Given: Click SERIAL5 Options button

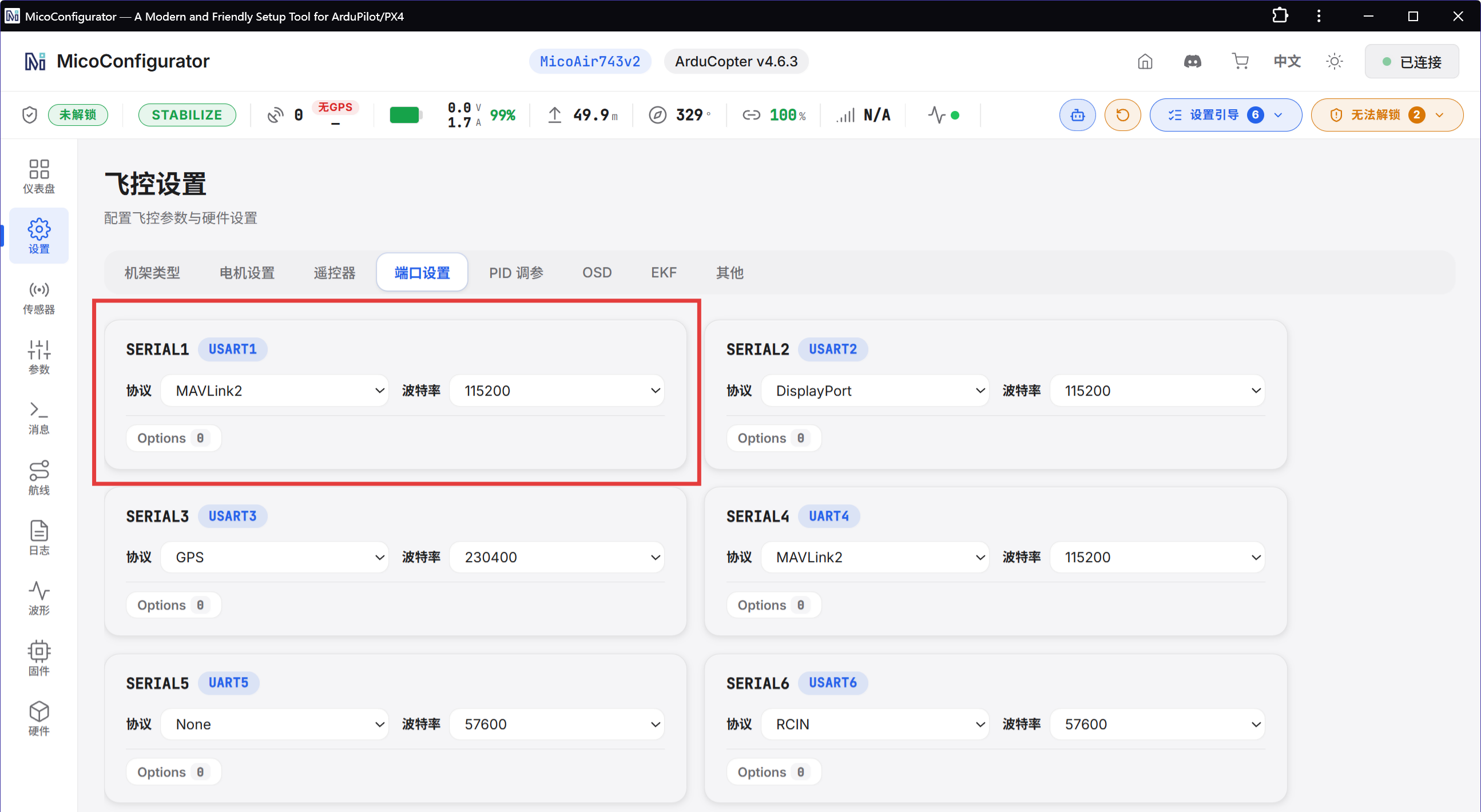Looking at the screenshot, I should click(x=173, y=772).
